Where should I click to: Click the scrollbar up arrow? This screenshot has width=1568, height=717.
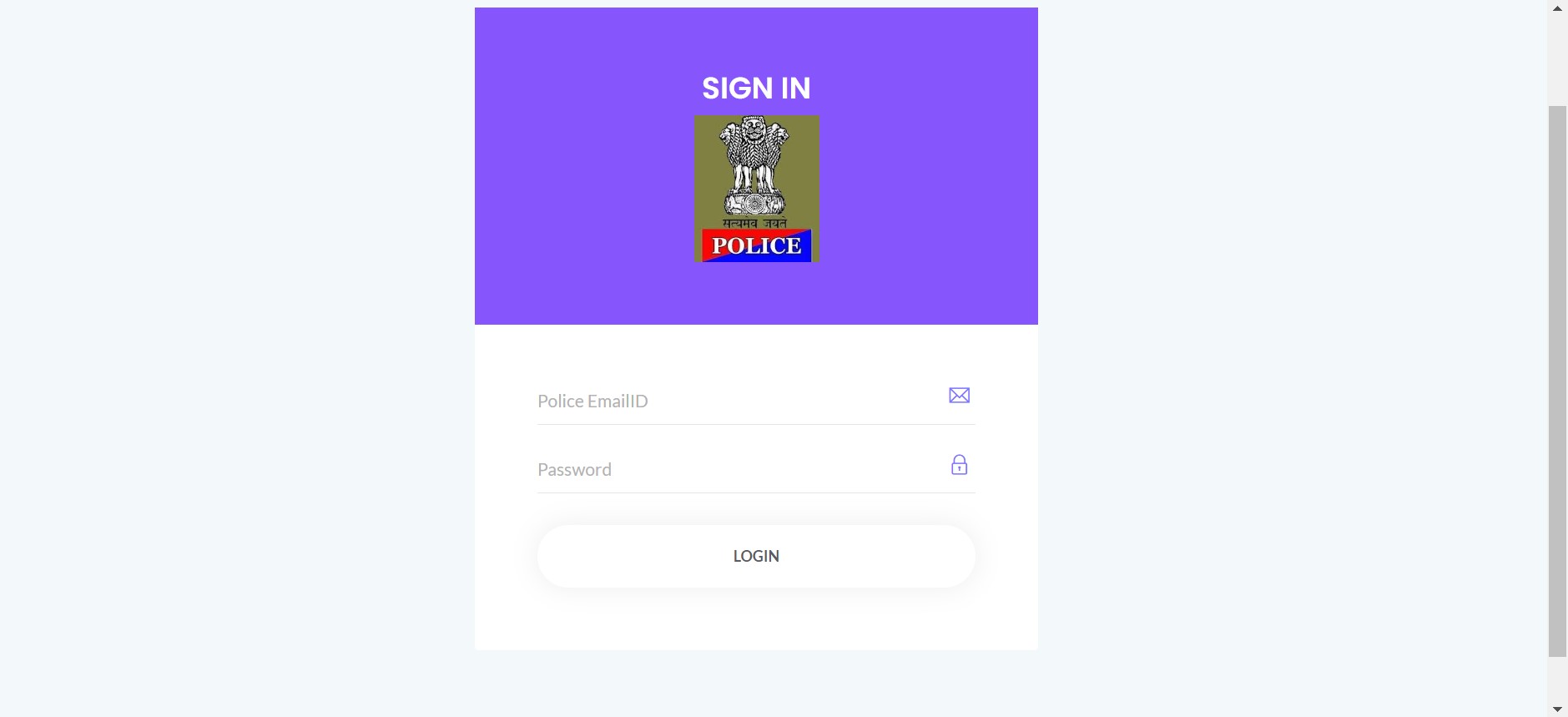(x=1557, y=8)
